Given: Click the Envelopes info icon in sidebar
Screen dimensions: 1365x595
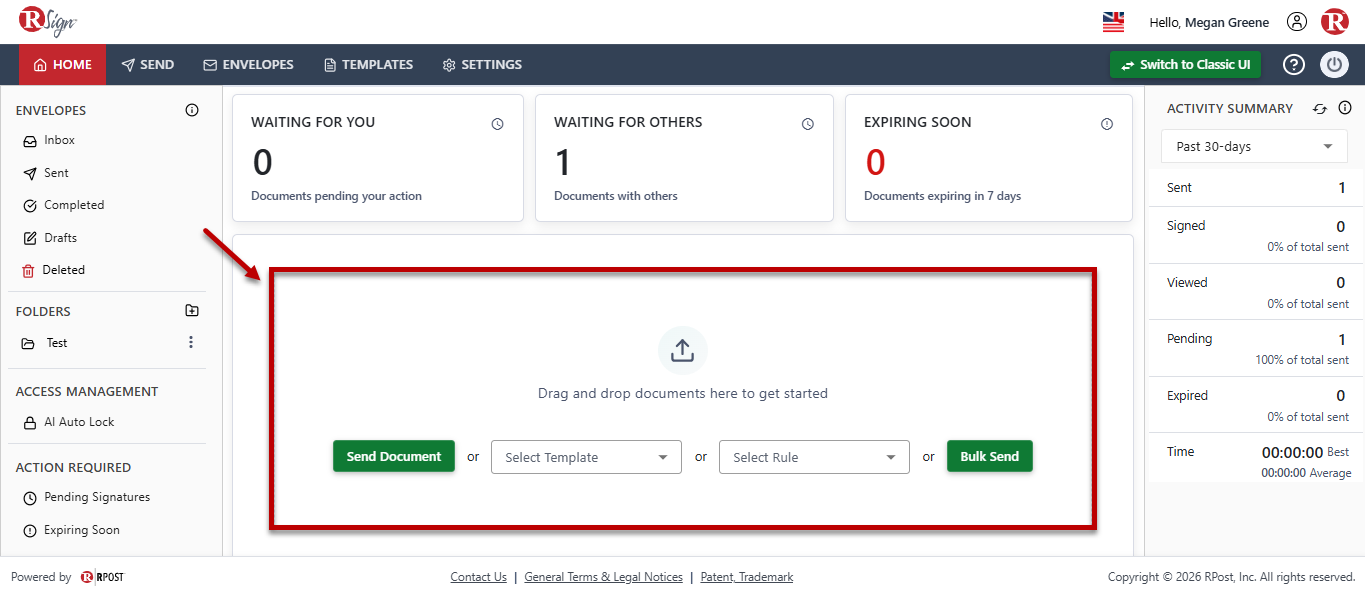Looking at the screenshot, I should tap(192, 110).
